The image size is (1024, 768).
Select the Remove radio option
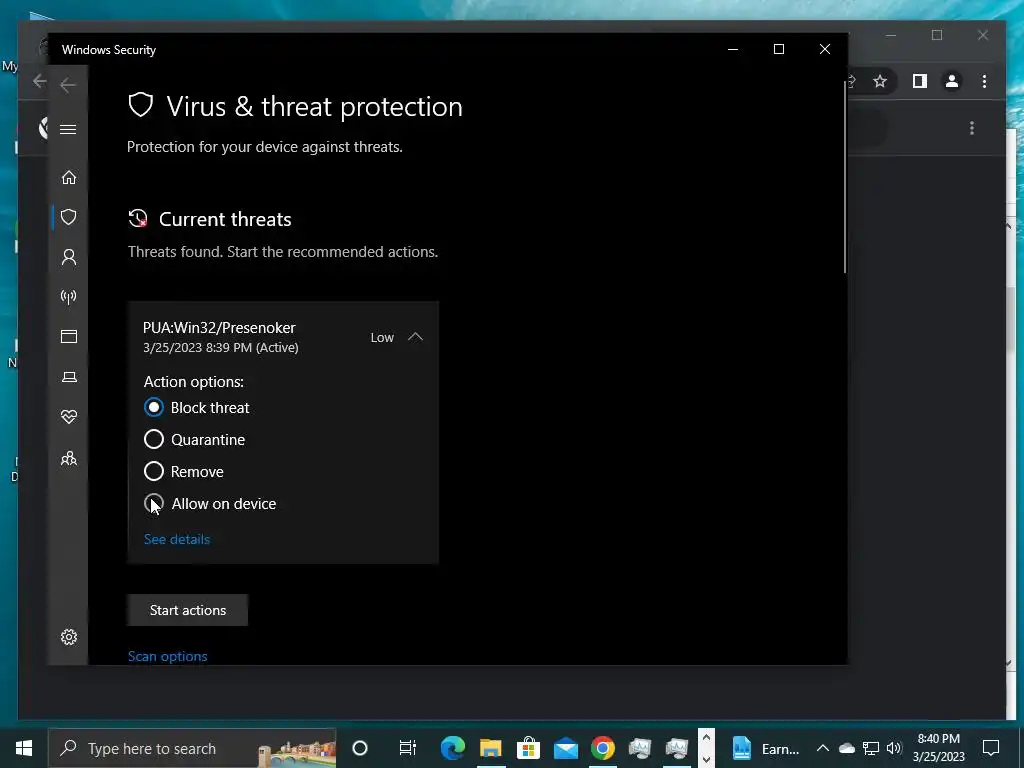[153, 472]
